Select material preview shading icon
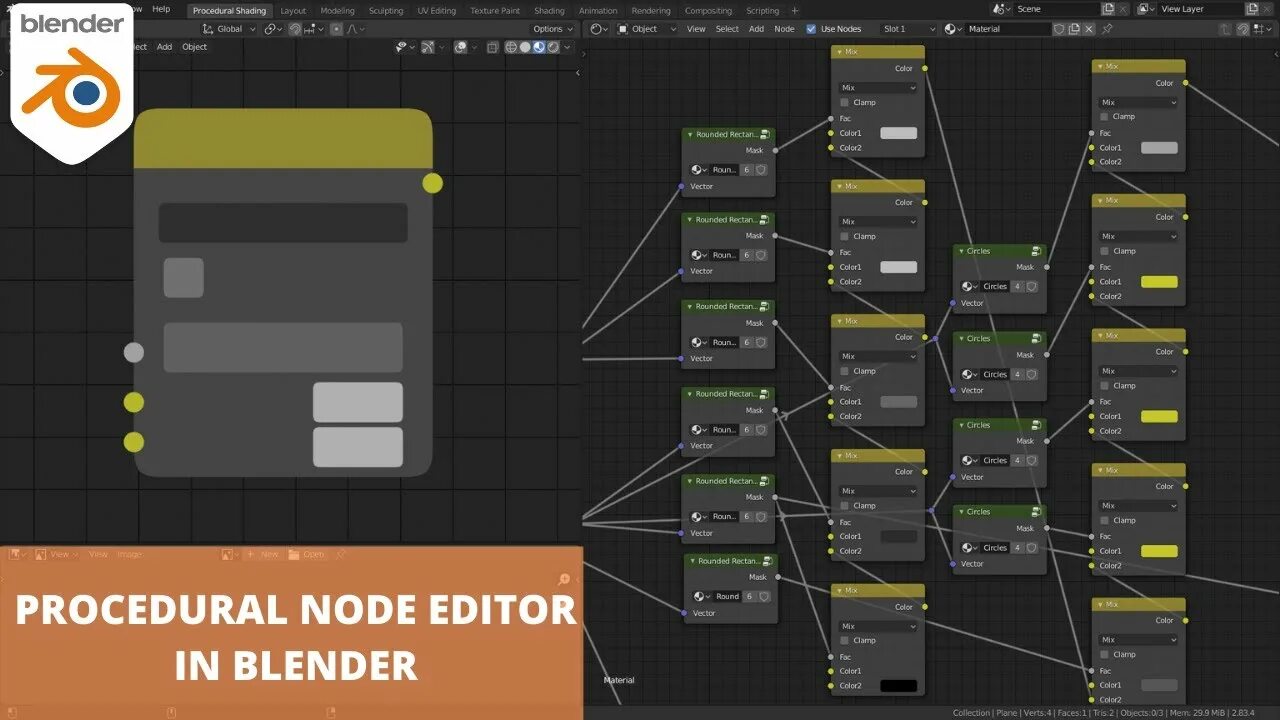Viewport: 1280px width, 720px height. pyautogui.click(x=538, y=47)
